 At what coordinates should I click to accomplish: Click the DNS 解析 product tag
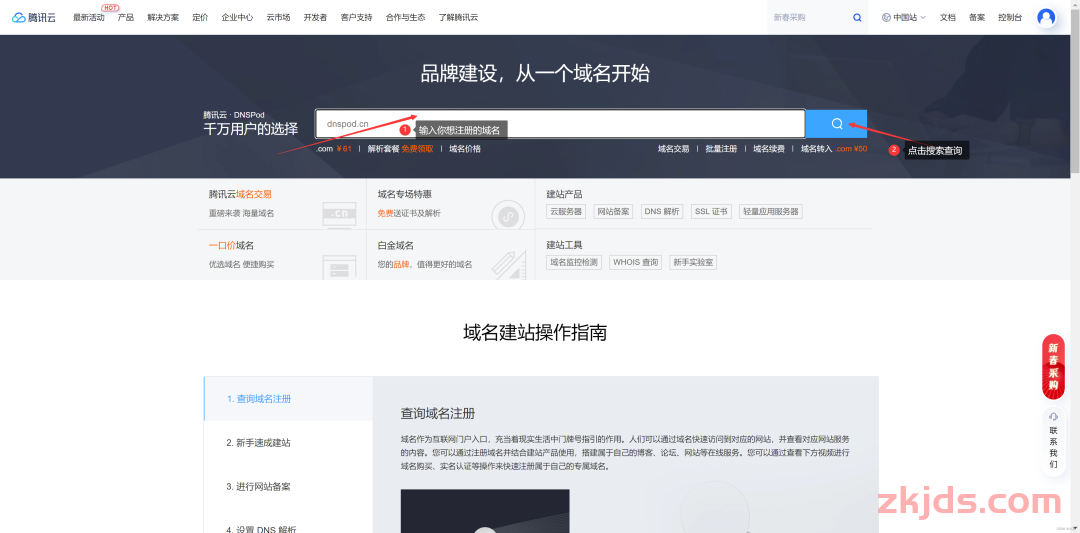pyautogui.click(x=662, y=211)
